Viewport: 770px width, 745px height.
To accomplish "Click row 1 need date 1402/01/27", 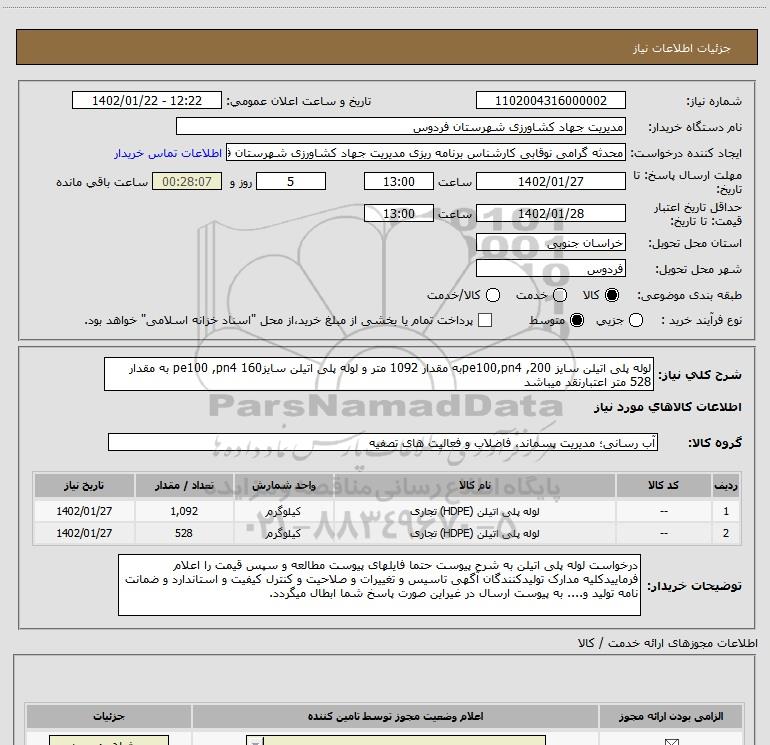I will [x=84, y=511].
